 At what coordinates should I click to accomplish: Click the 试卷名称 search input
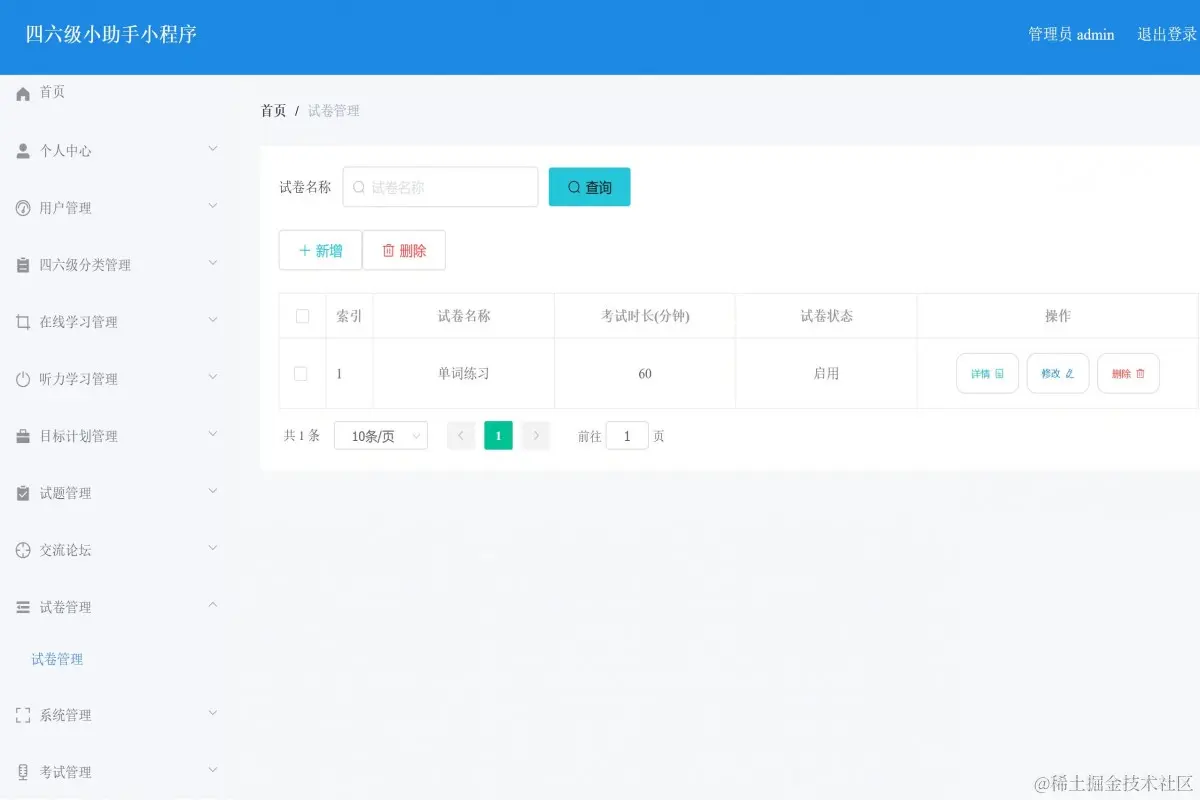pos(441,187)
